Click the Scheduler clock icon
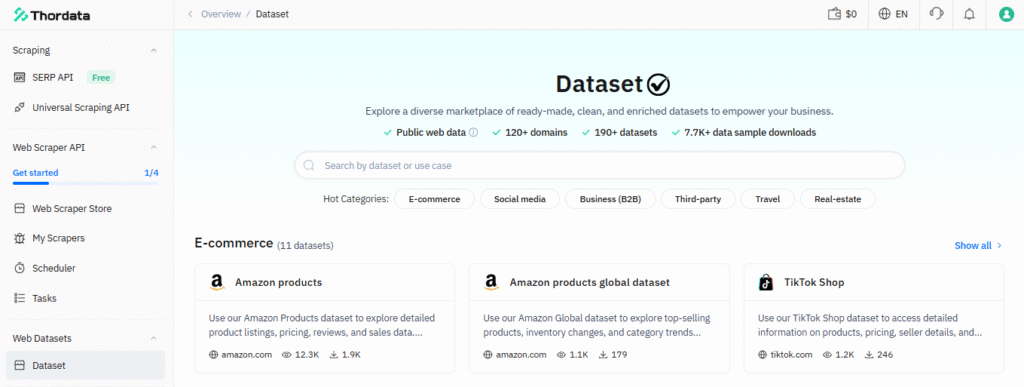Viewport: 1024px width, 387px height. pyautogui.click(x=20, y=268)
